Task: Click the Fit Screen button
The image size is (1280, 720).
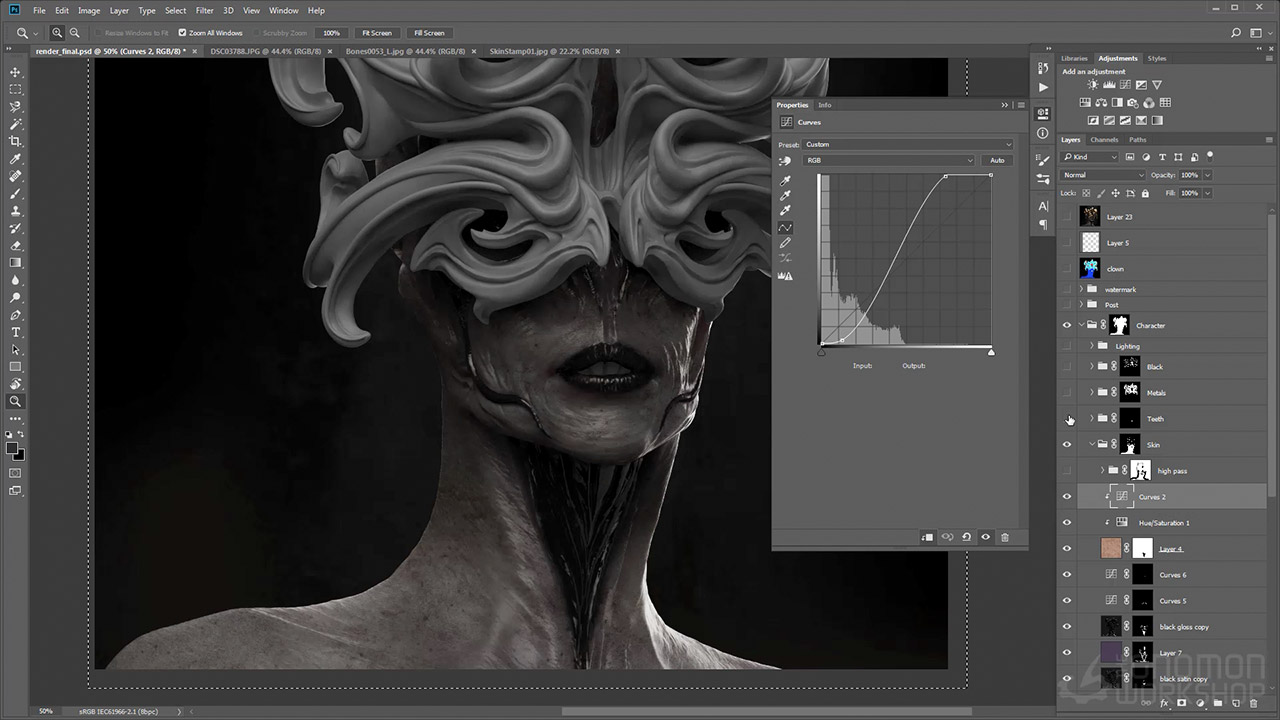Action: [x=377, y=33]
